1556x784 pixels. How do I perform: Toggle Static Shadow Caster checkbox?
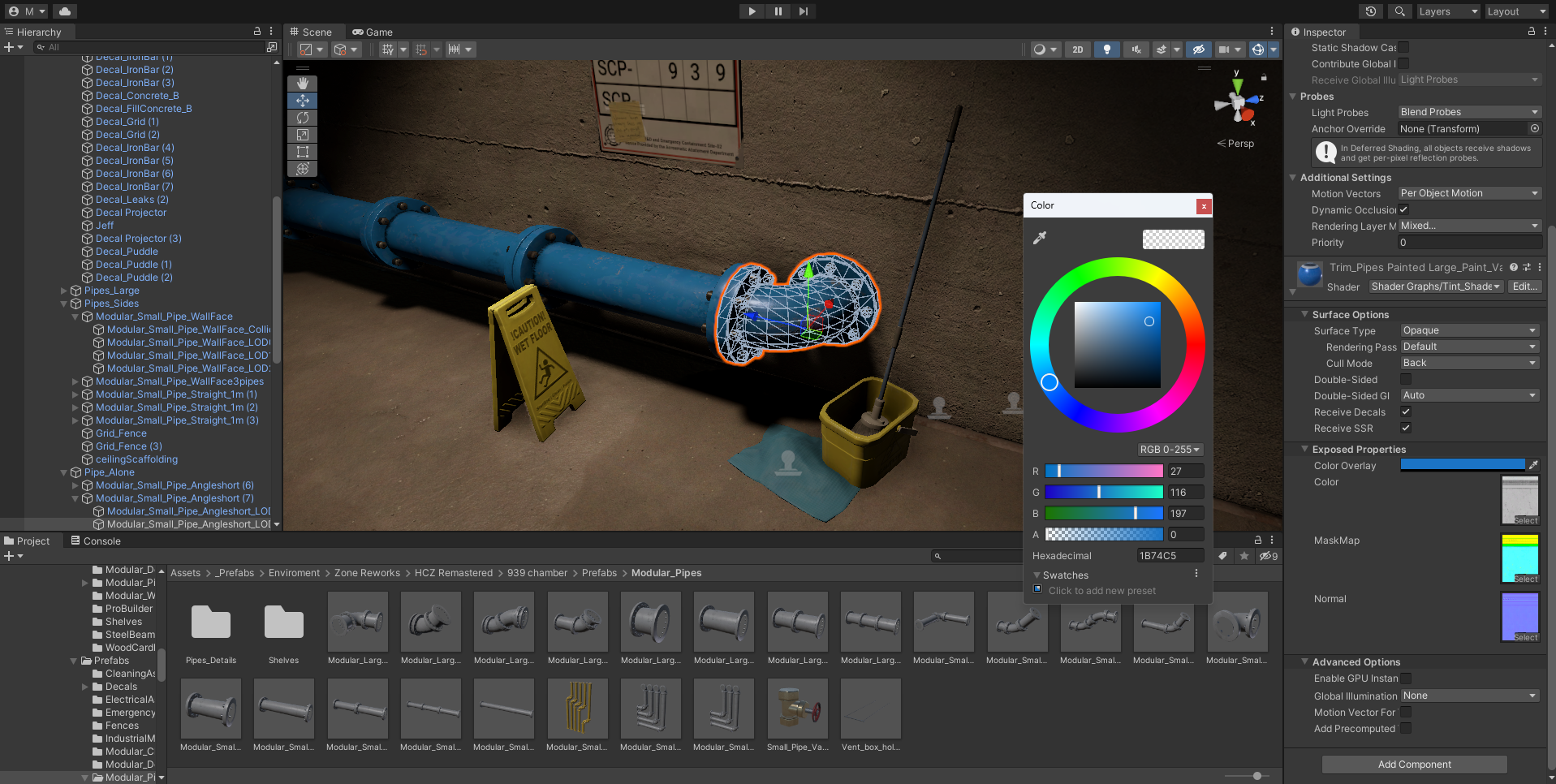(x=1403, y=47)
